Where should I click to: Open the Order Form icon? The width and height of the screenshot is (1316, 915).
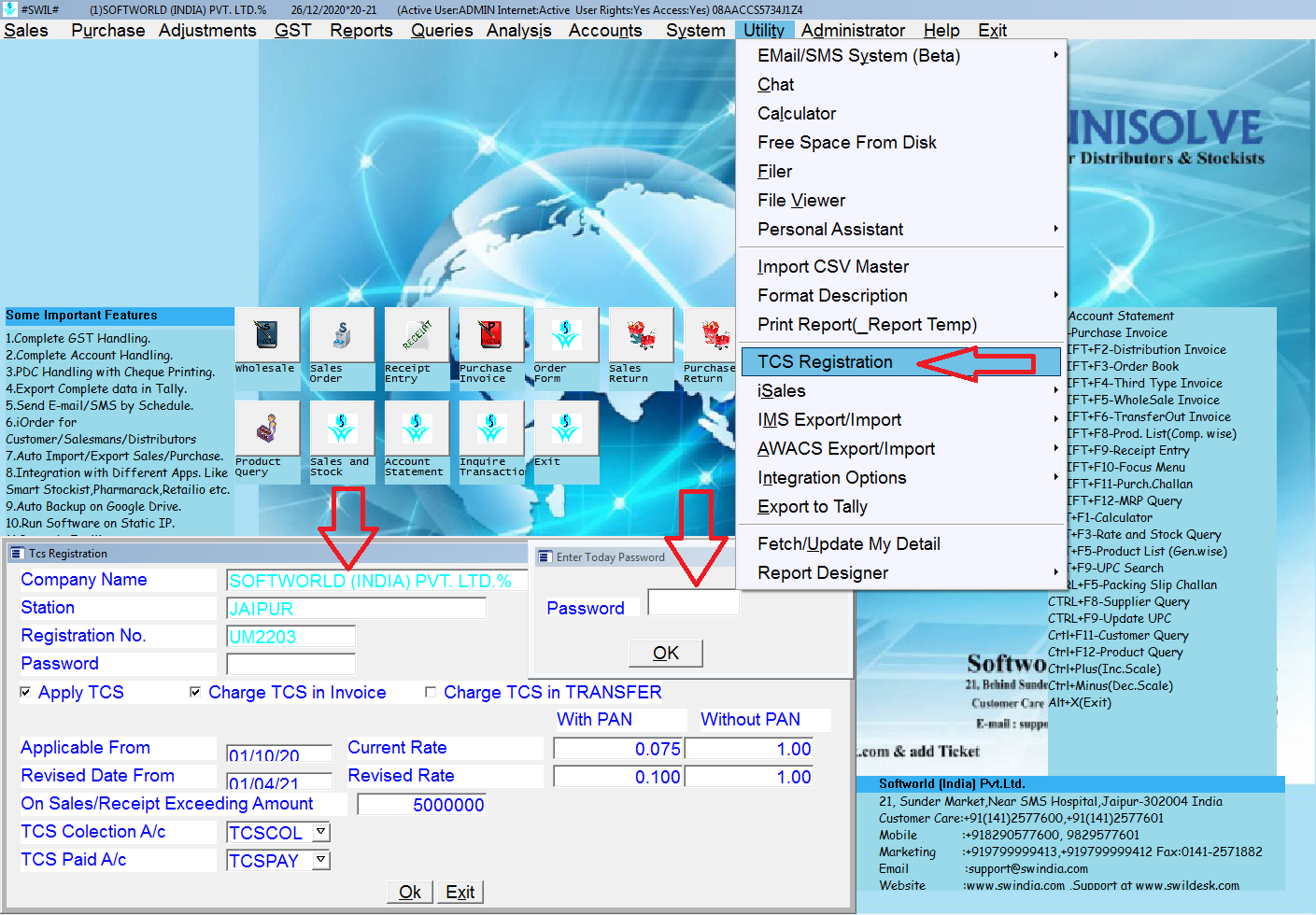pos(566,334)
